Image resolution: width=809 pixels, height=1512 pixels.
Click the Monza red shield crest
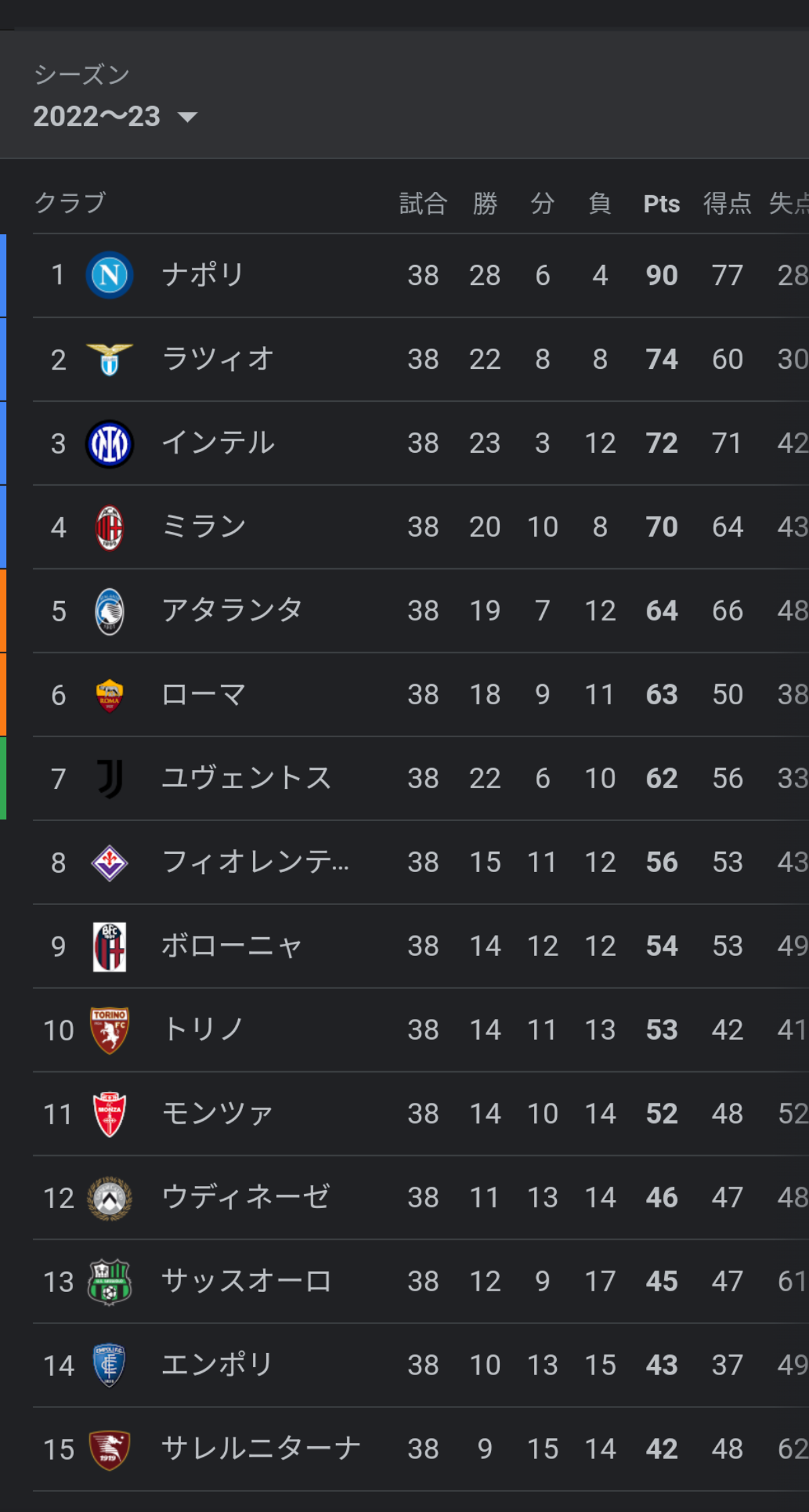pos(109,1114)
